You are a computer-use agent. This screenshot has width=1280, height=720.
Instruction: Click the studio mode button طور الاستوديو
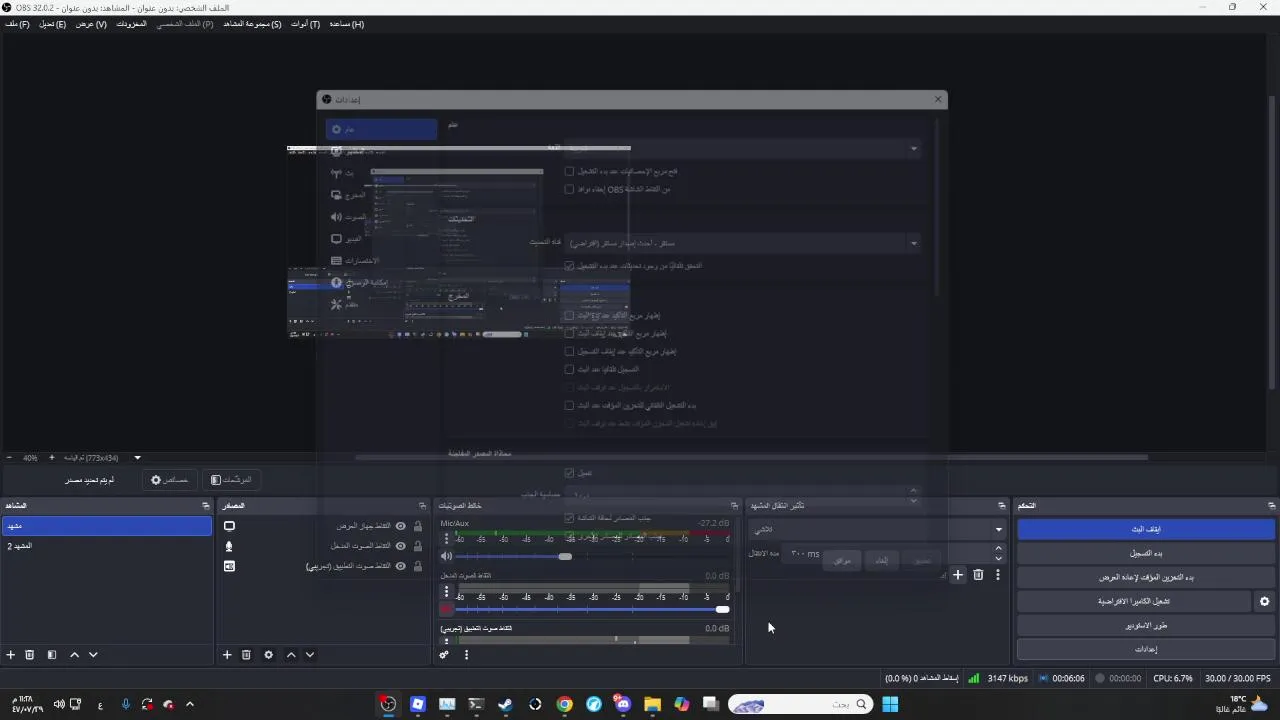1146,625
